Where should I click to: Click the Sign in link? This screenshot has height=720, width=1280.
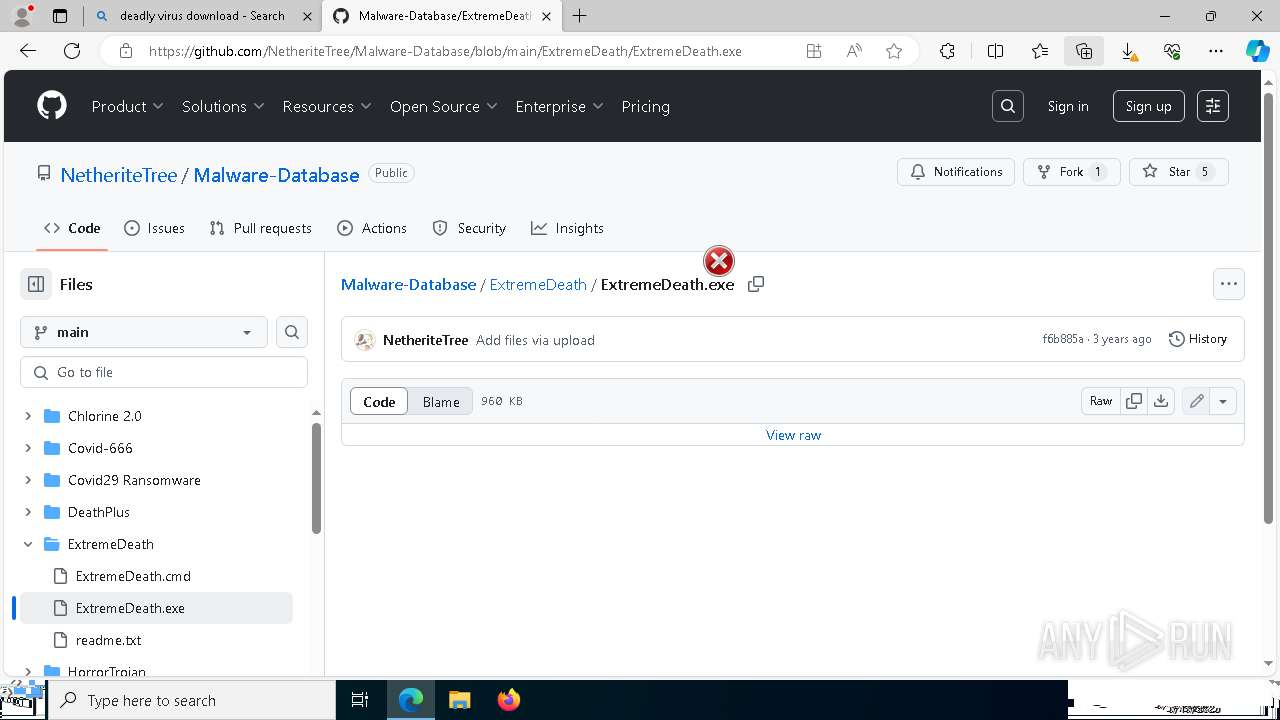(x=1068, y=106)
